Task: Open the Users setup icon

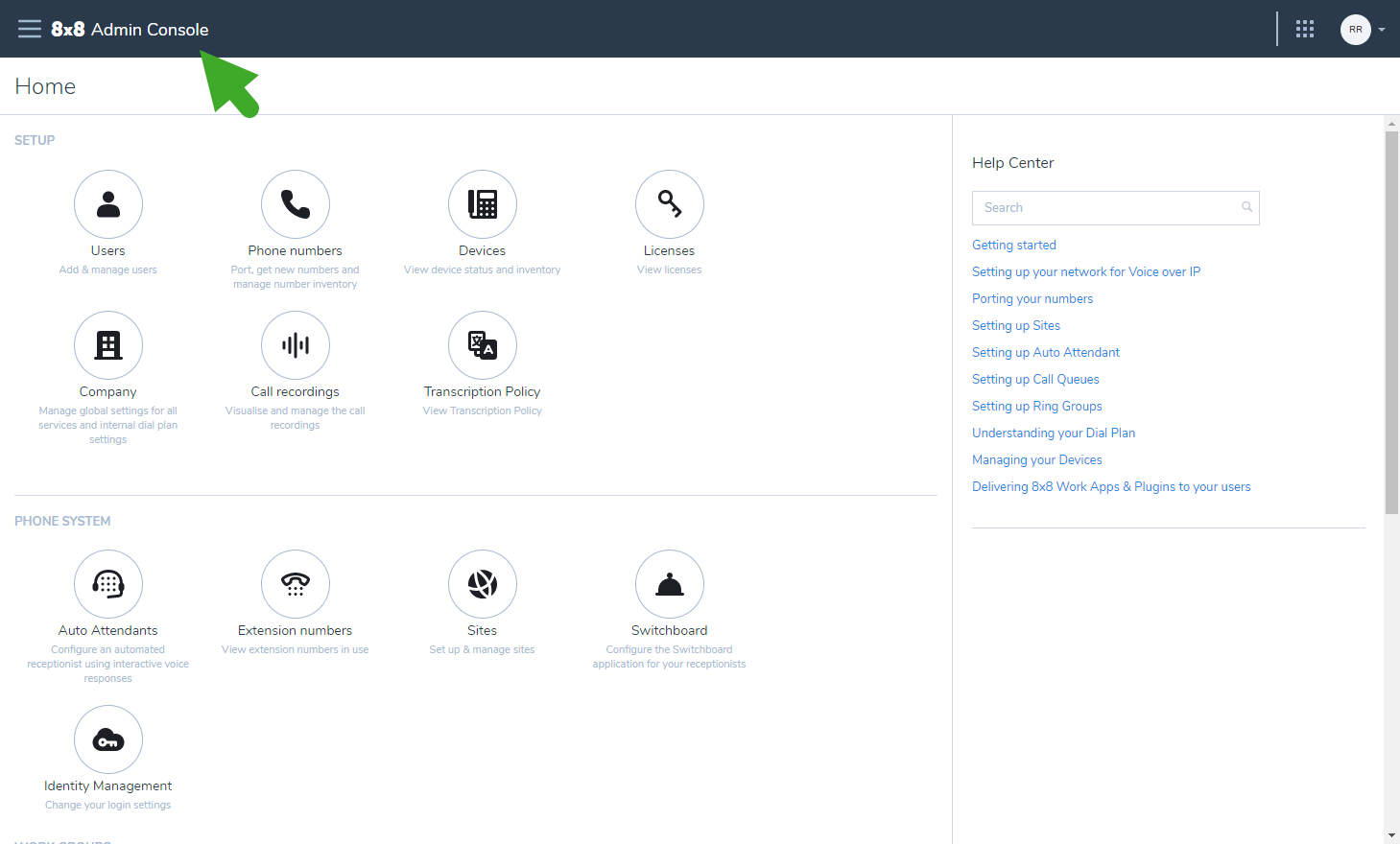Action: pyautogui.click(x=108, y=204)
